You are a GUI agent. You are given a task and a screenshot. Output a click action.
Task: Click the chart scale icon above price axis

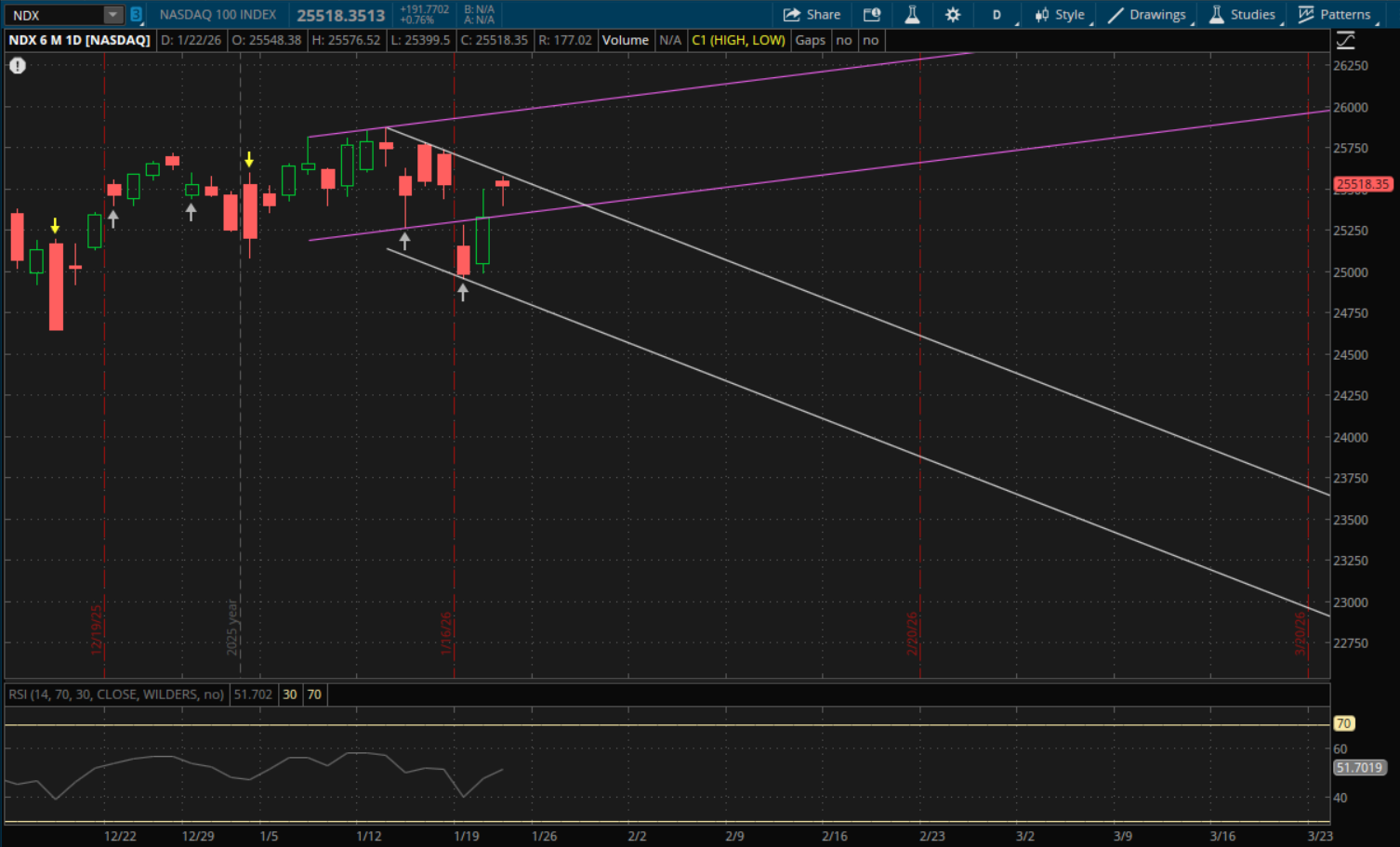1345,40
